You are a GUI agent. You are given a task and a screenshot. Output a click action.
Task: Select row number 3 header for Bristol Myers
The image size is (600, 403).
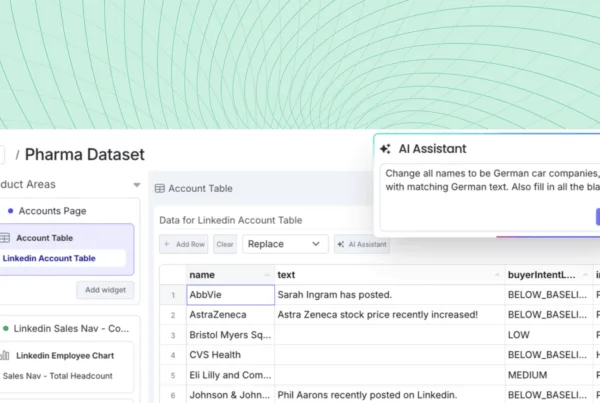point(172,334)
